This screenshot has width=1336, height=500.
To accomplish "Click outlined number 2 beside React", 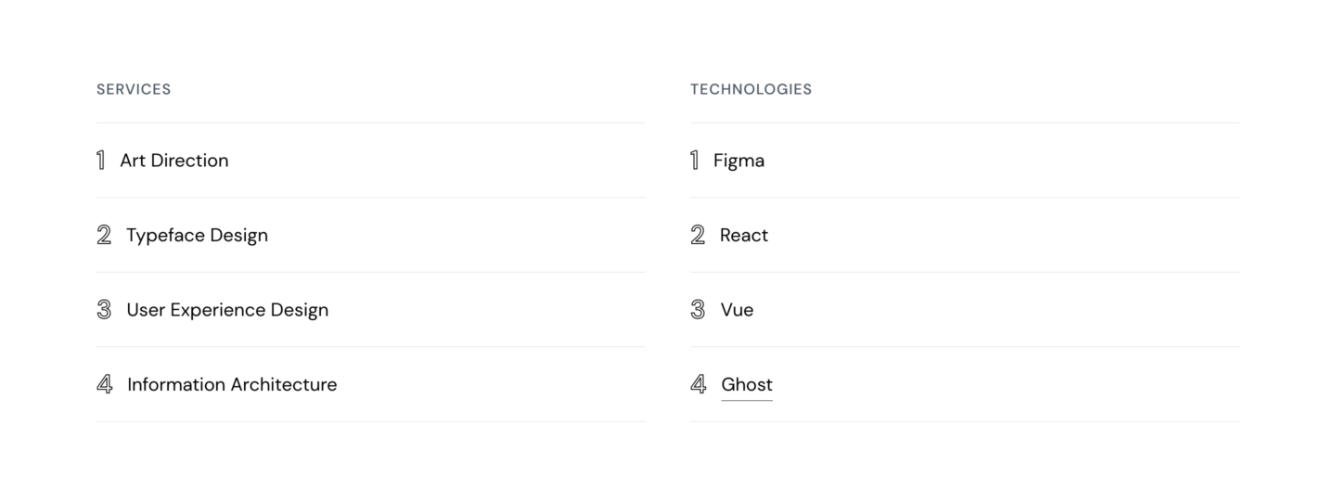I will coord(698,235).
